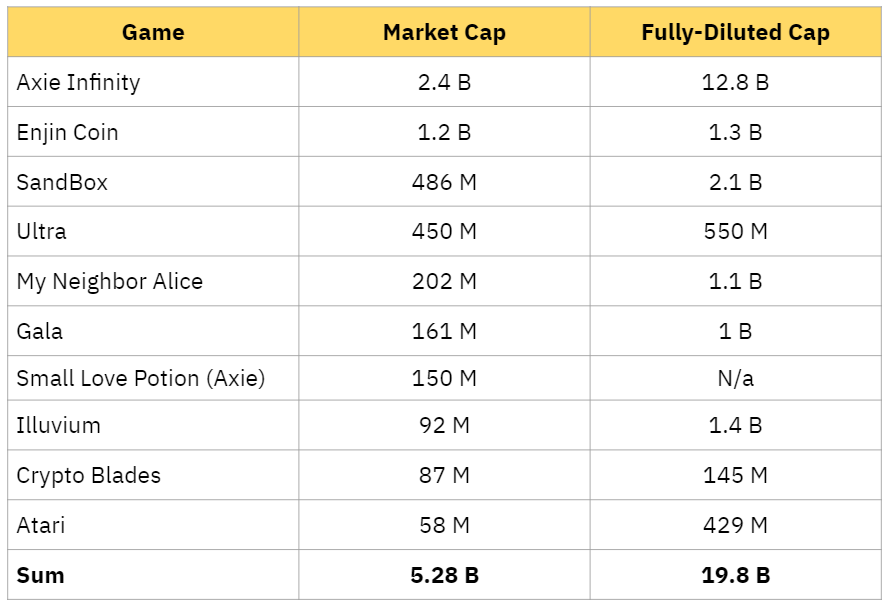Select the Enjin Coin cell
This screenshot has width=886, height=604.
(67, 133)
